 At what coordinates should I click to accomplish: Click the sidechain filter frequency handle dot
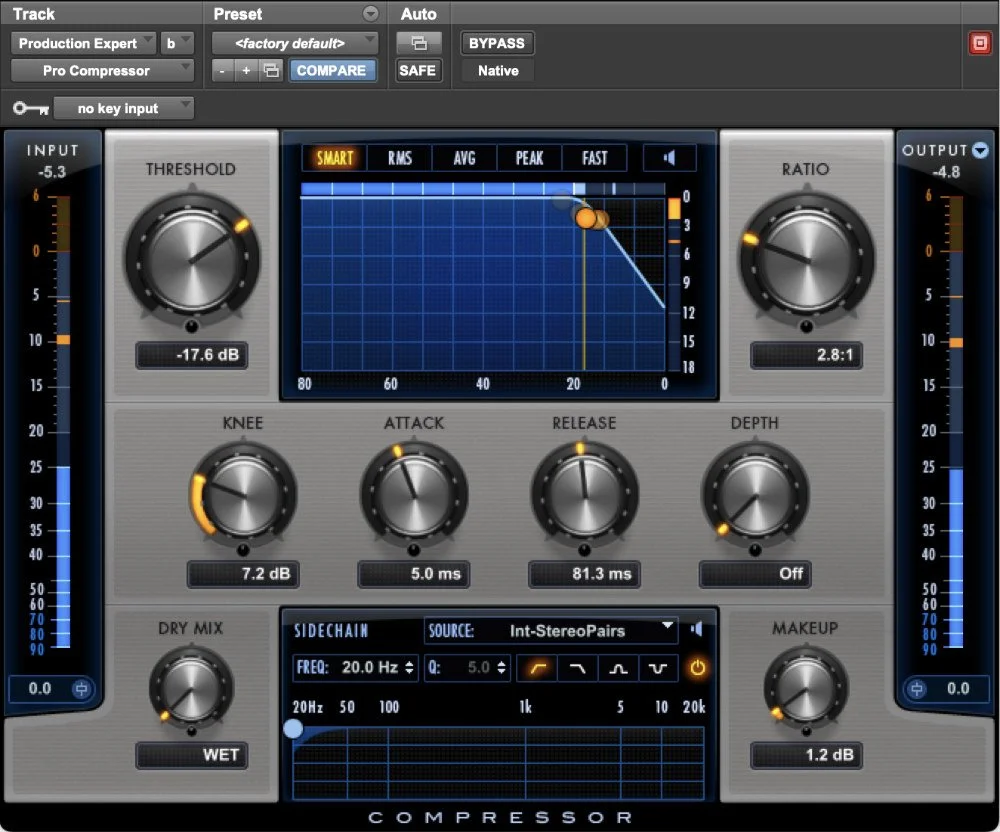[x=293, y=728]
